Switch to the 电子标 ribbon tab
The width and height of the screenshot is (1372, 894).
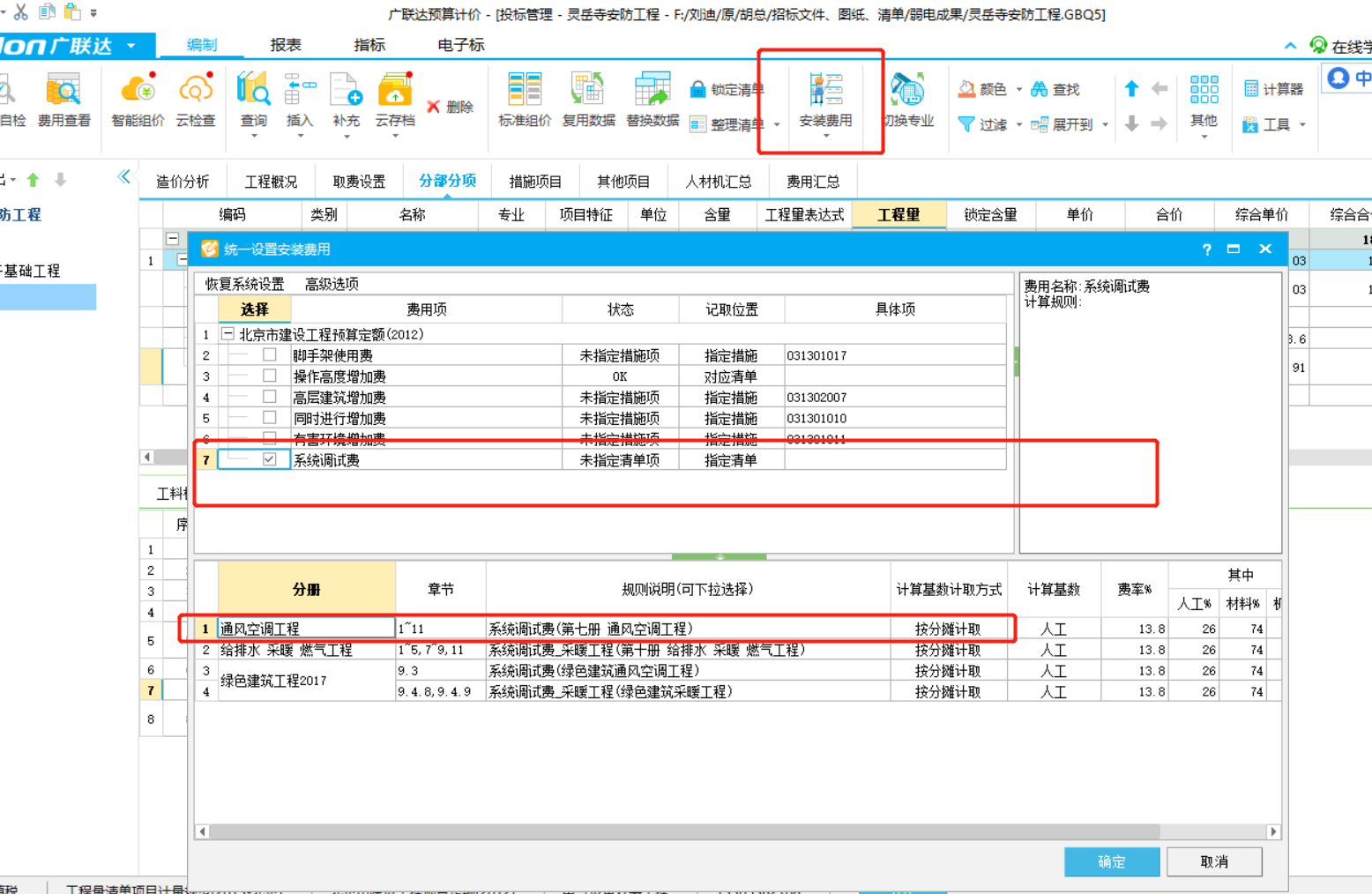(460, 45)
